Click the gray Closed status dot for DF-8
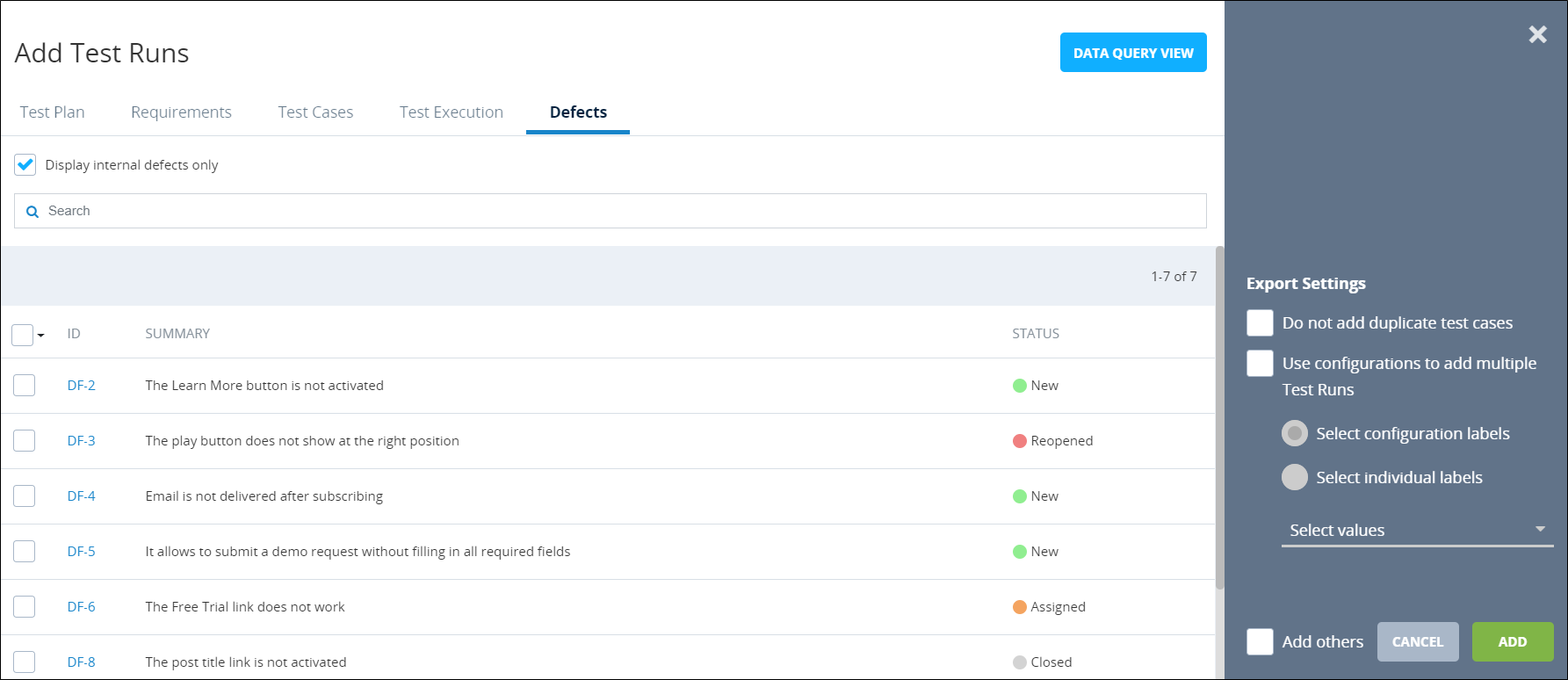This screenshot has height=680, width=1568. pos(1019,662)
